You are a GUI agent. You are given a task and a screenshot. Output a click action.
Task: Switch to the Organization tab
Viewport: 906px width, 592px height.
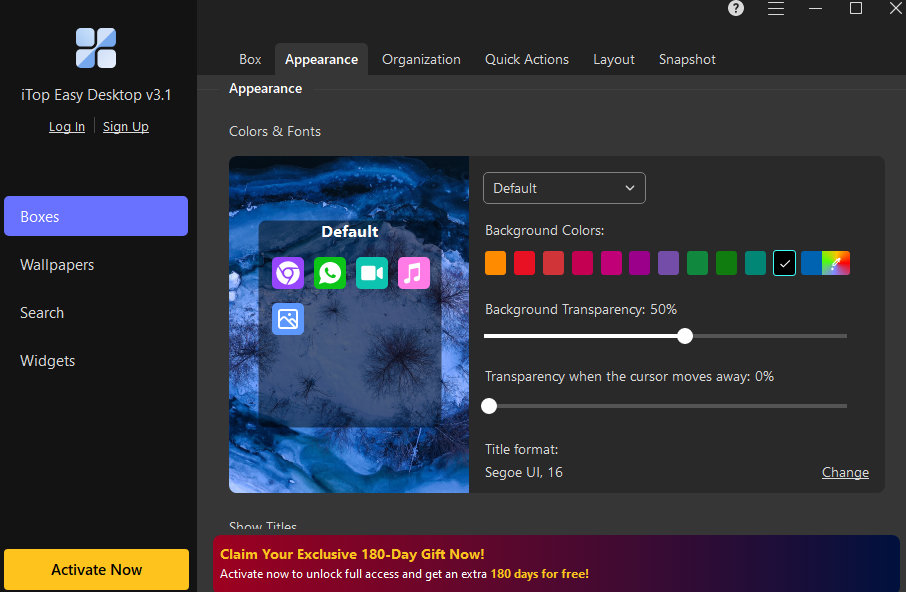click(x=420, y=59)
